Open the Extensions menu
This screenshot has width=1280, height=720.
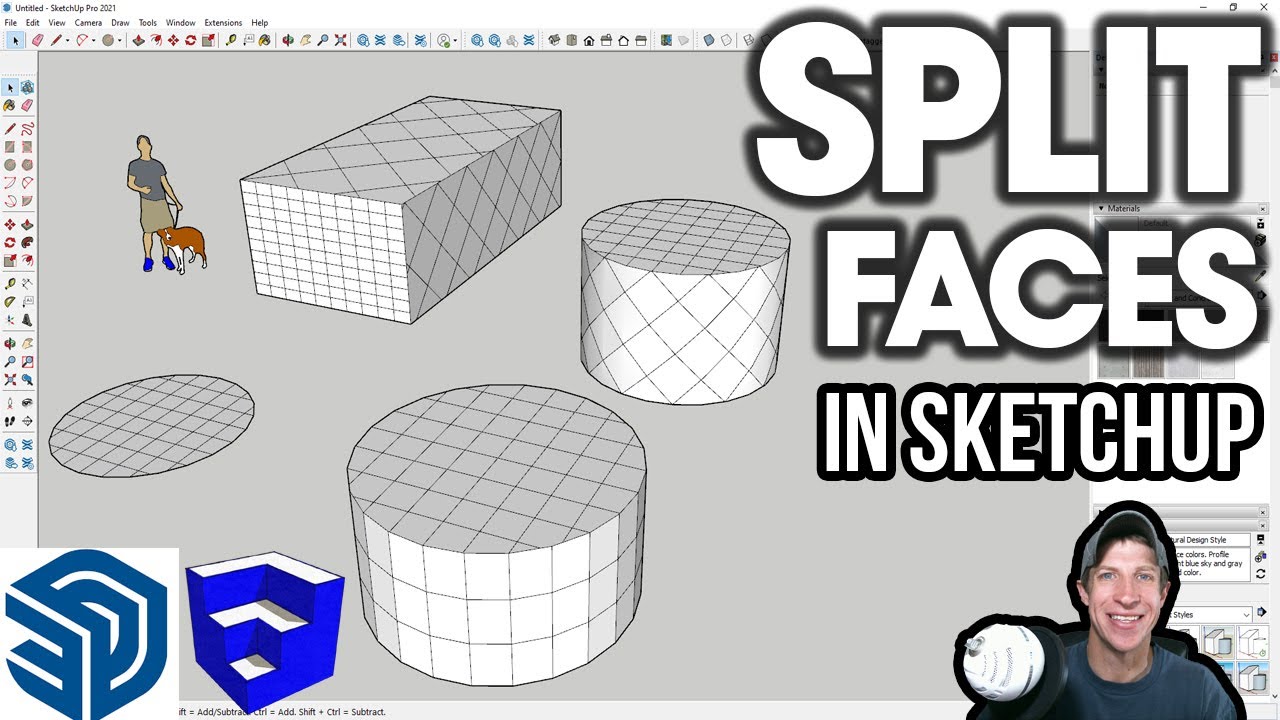223,22
